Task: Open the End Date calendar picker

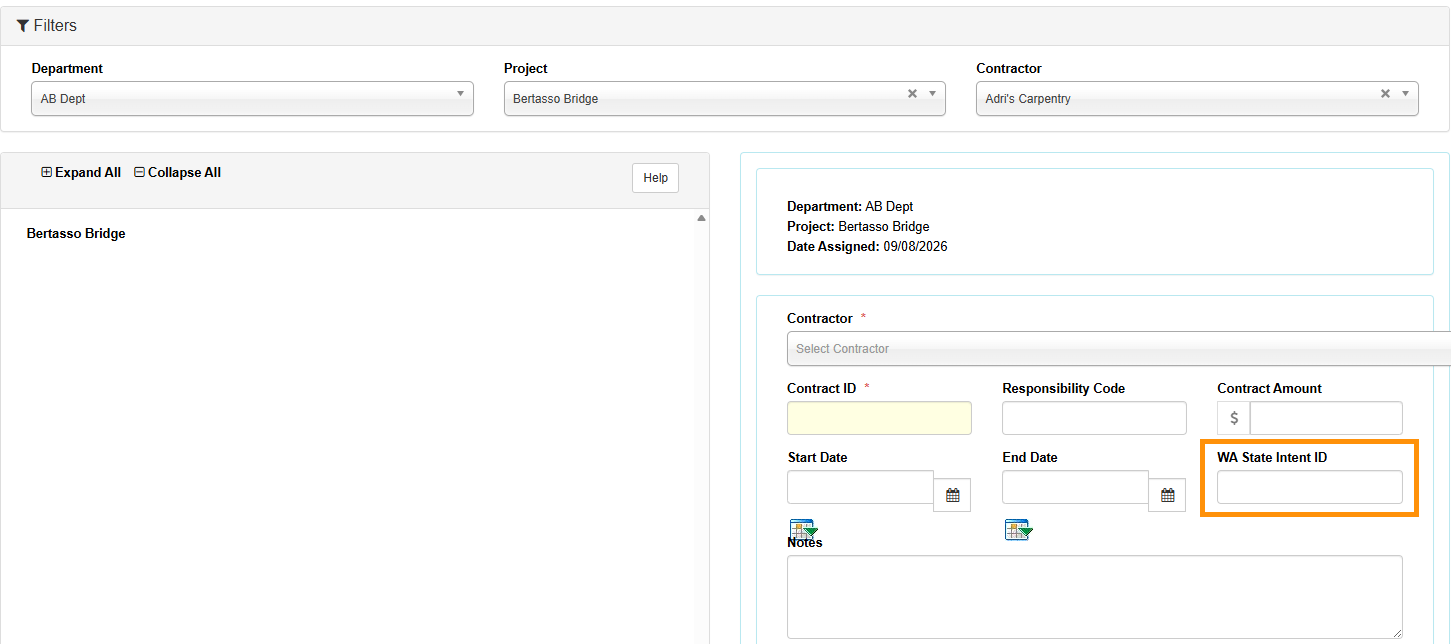Action: (x=1168, y=494)
